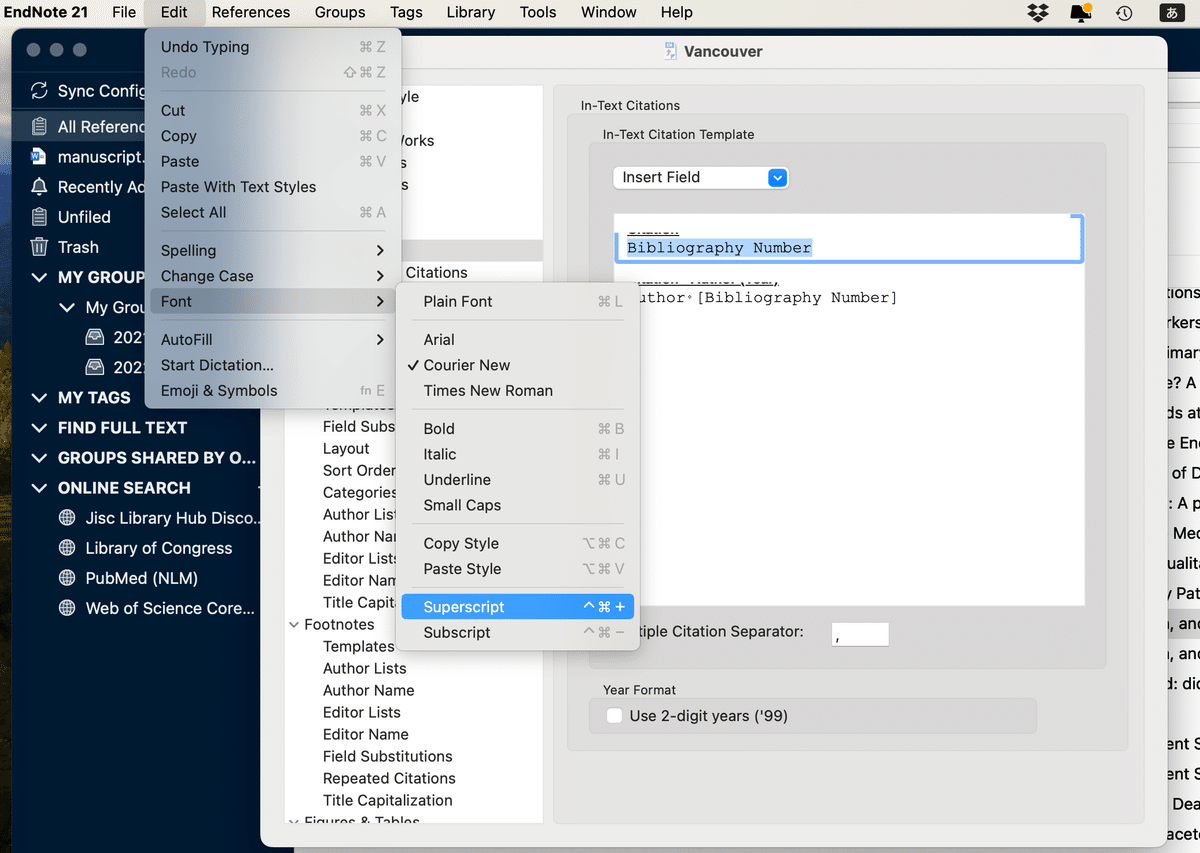Image resolution: width=1200 pixels, height=853 pixels.
Task: Click the Multiple Citation Separator field
Action: point(860,634)
